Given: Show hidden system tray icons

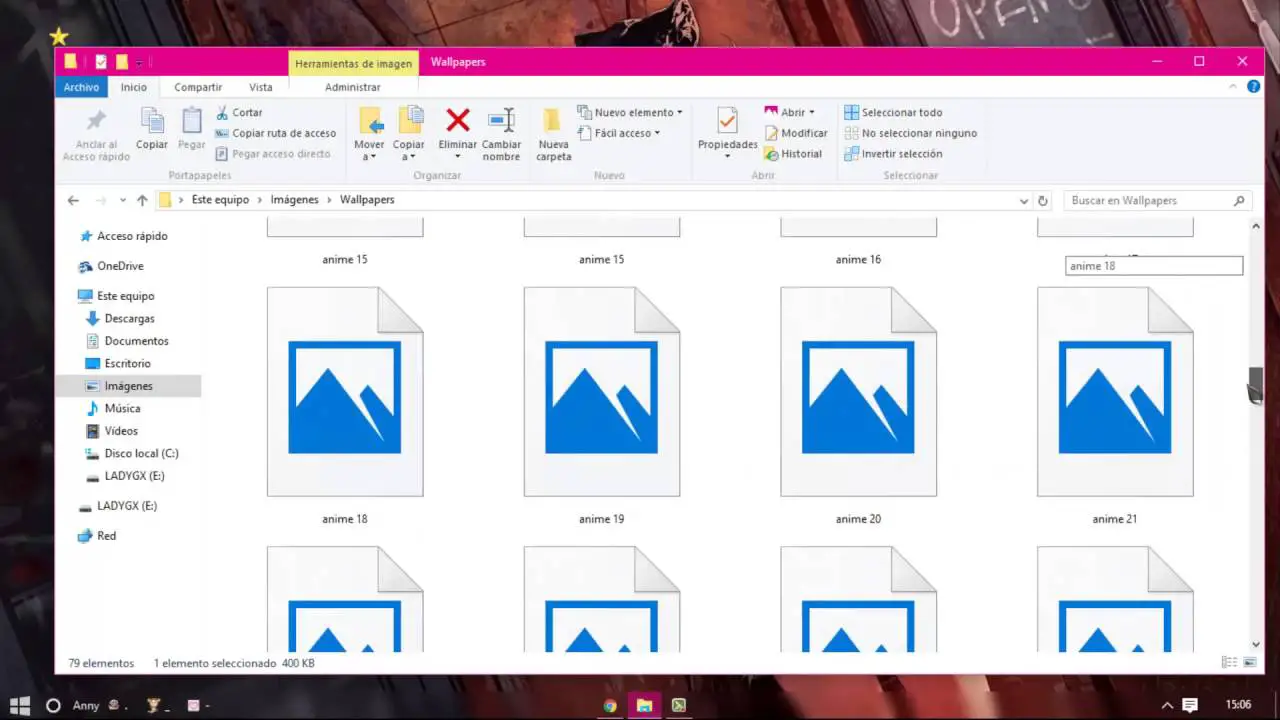Looking at the screenshot, I should click(1167, 705).
